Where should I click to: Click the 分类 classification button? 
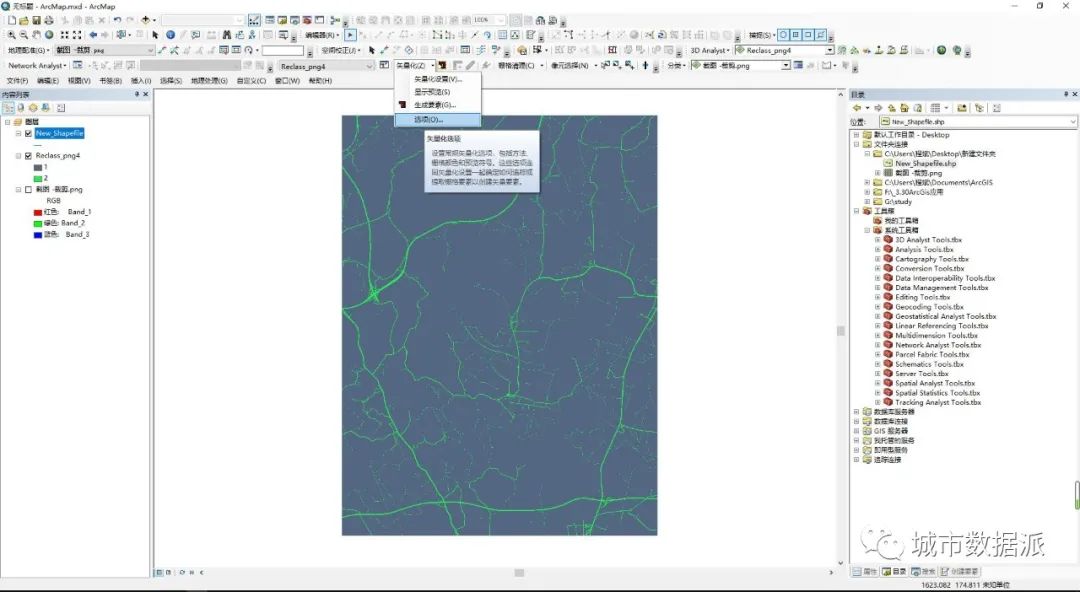(x=676, y=65)
